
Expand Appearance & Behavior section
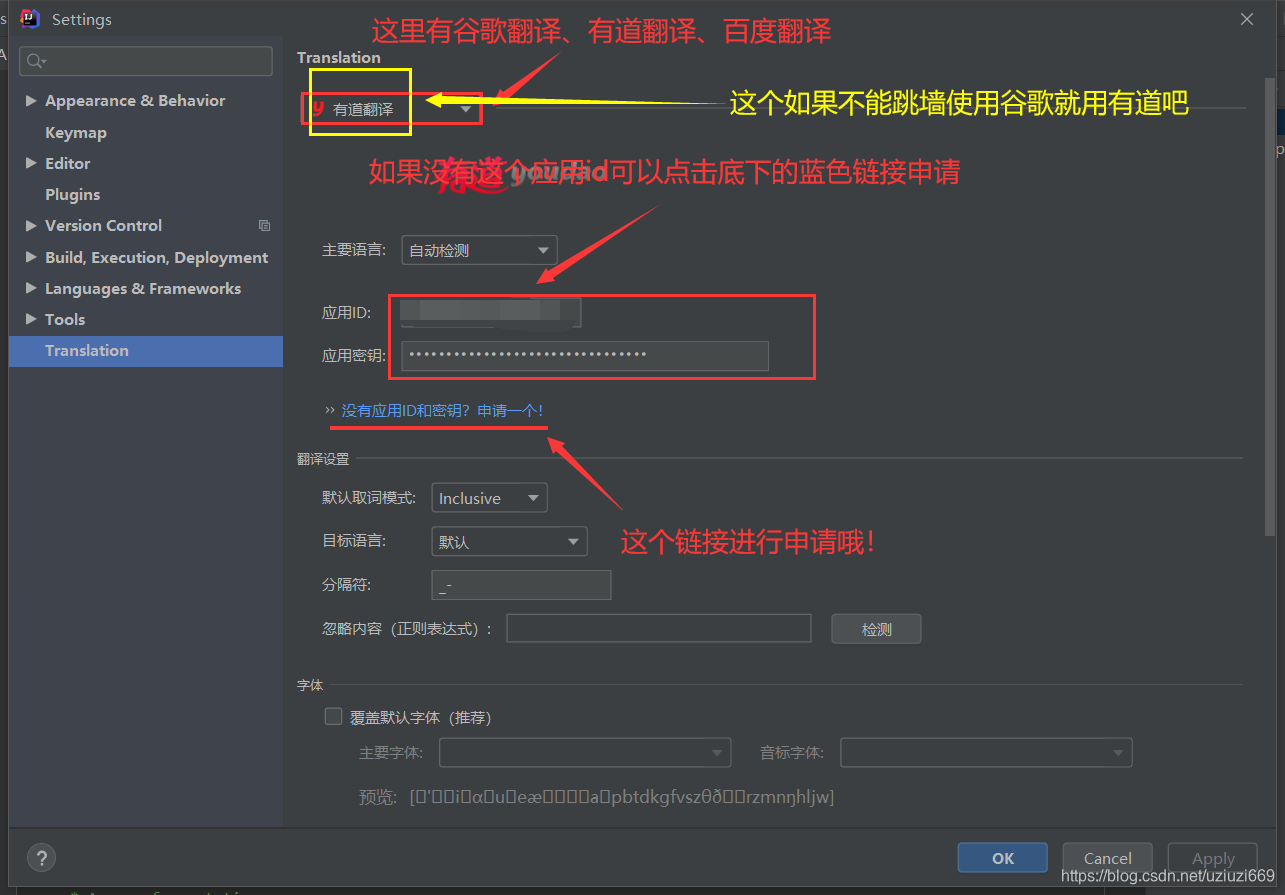[x=31, y=101]
